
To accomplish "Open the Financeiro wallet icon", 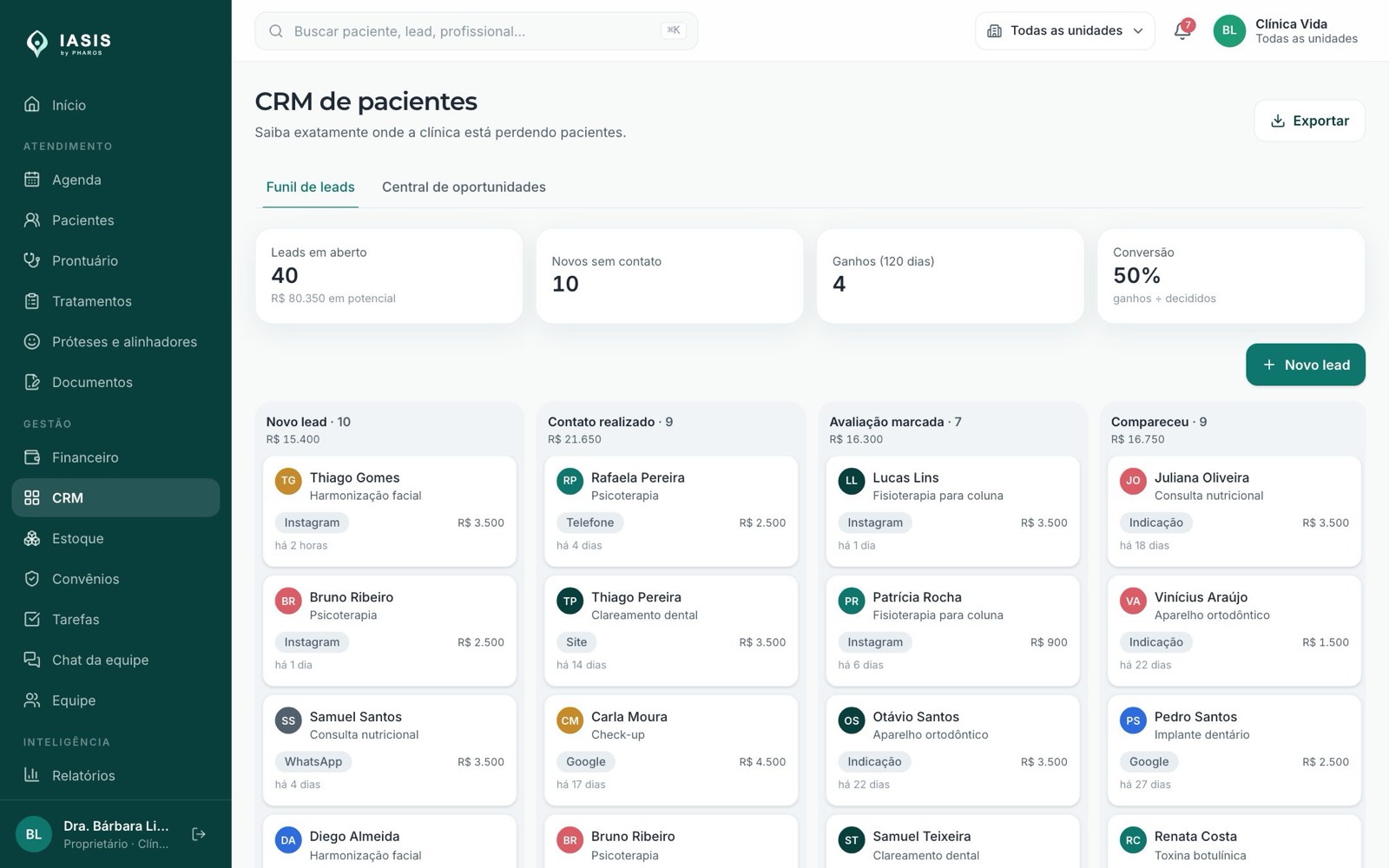I will (x=32, y=457).
